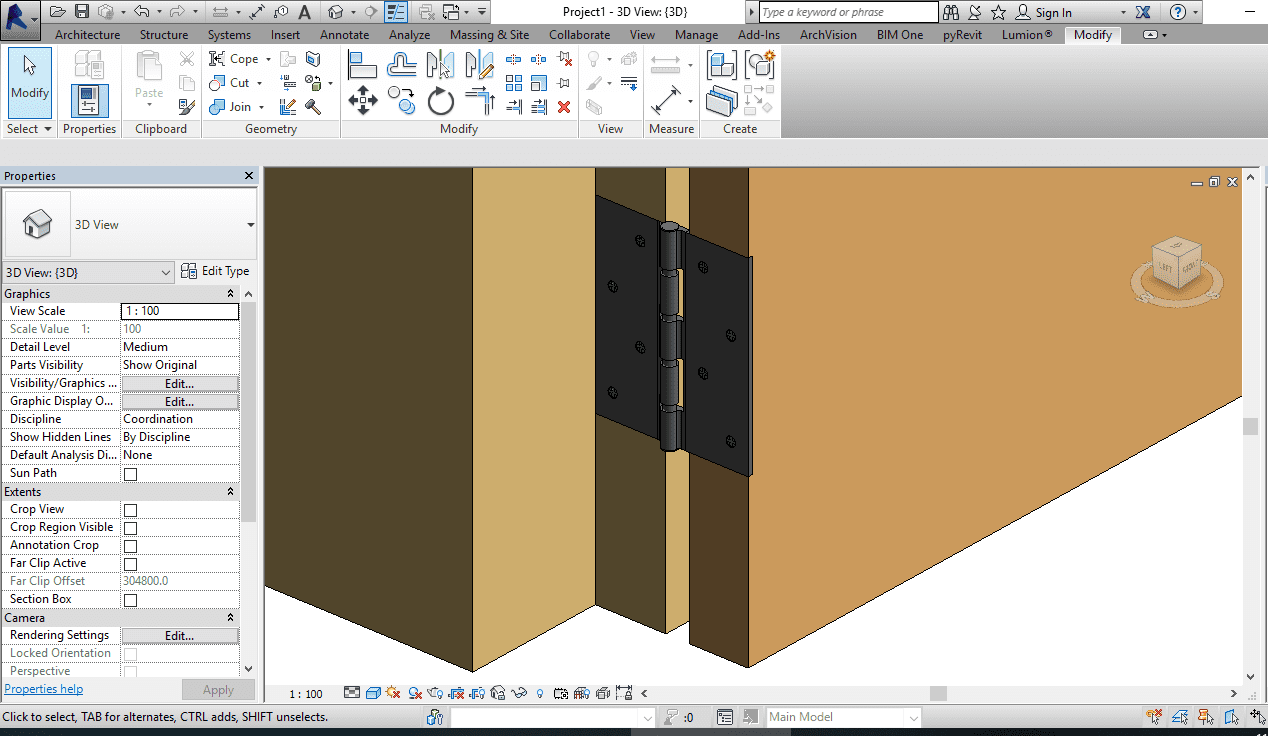Click the Align tool icon
This screenshot has height=736, width=1268.
tap(362, 65)
